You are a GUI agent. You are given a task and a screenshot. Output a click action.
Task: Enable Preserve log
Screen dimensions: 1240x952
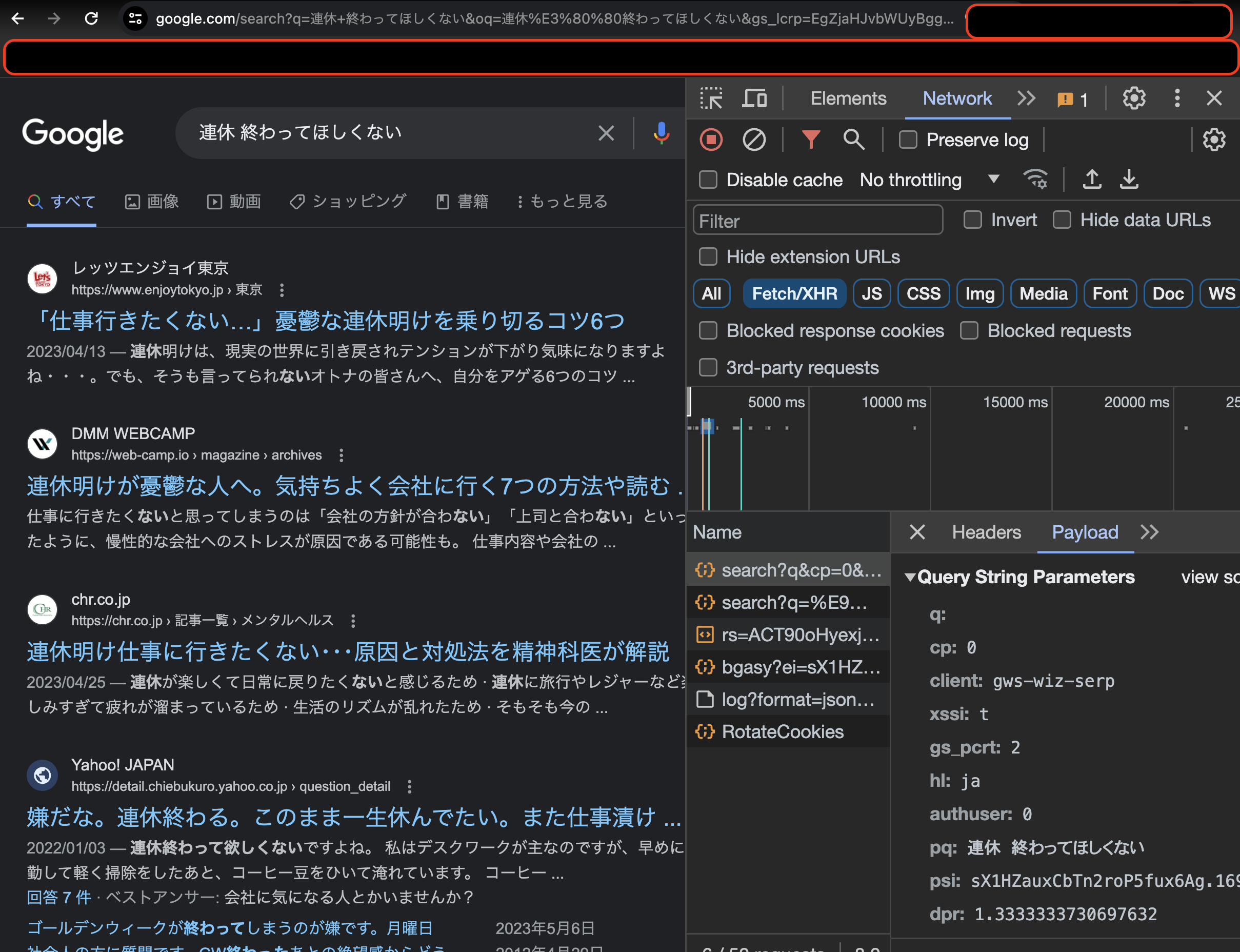pos(908,140)
